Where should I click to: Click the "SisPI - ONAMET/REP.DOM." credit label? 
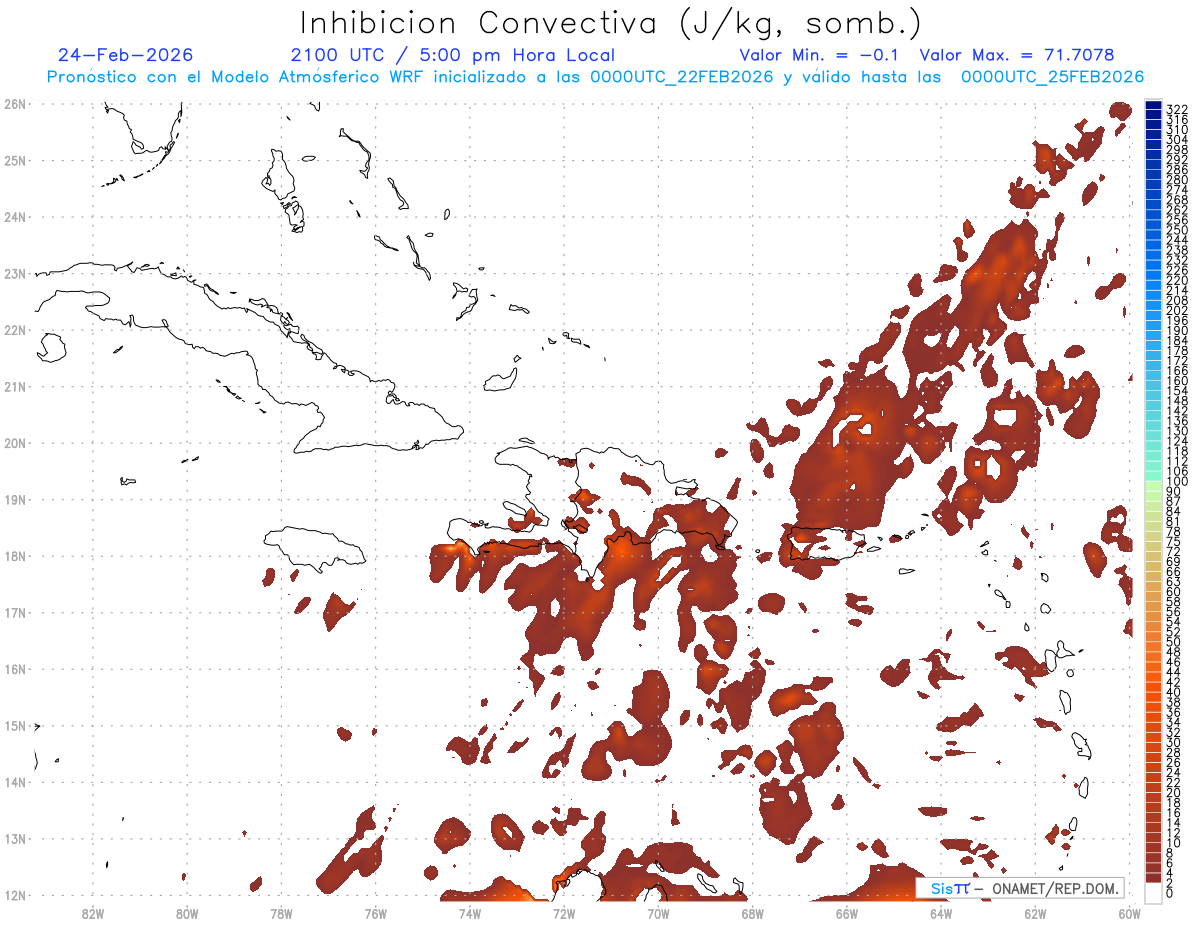1020,888
